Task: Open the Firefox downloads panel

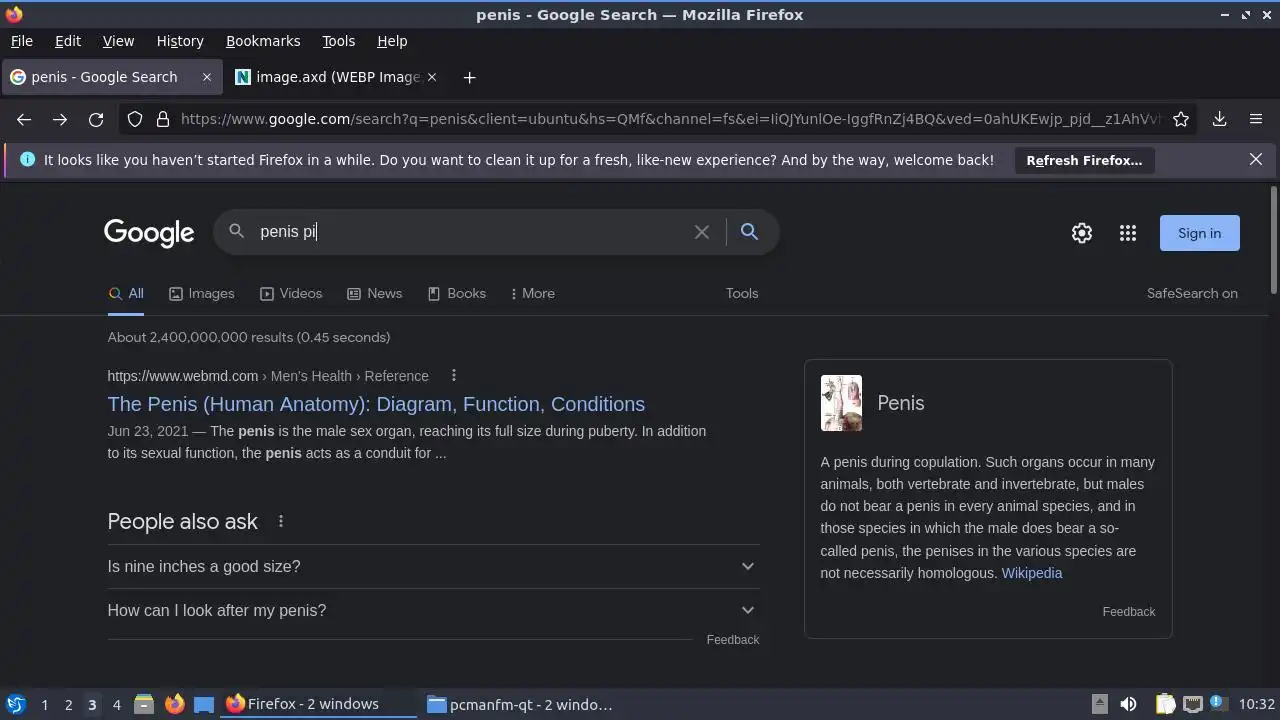Action: coord(1219,119)
